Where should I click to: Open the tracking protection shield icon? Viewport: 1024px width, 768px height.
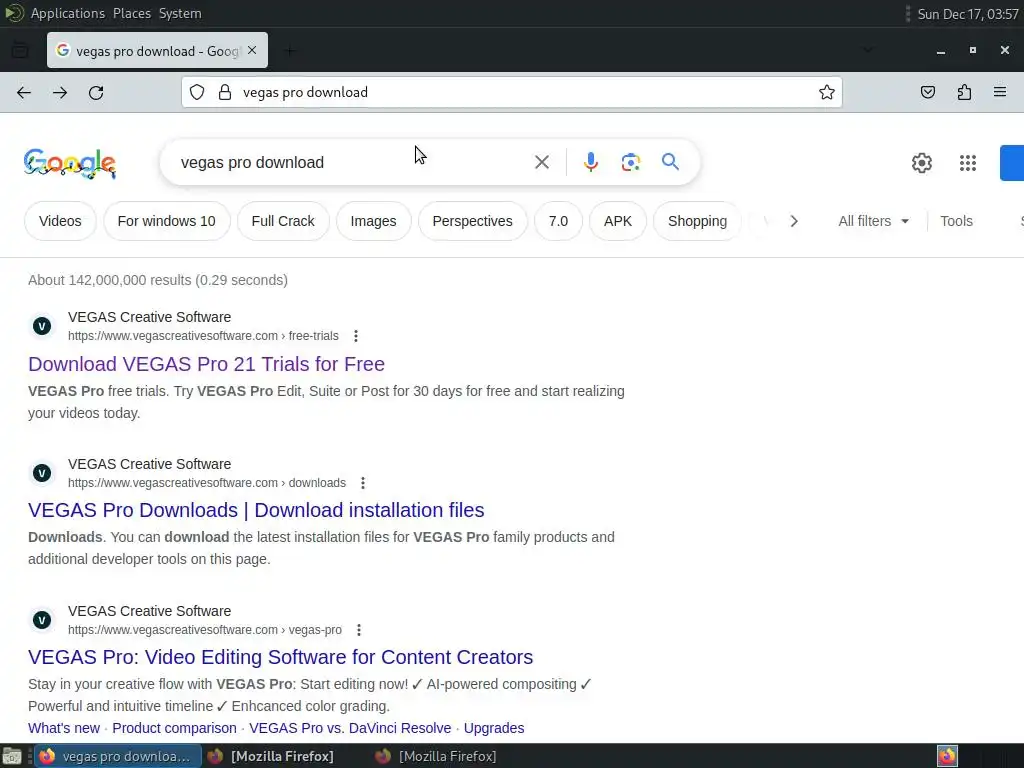[x=197, y=92]
